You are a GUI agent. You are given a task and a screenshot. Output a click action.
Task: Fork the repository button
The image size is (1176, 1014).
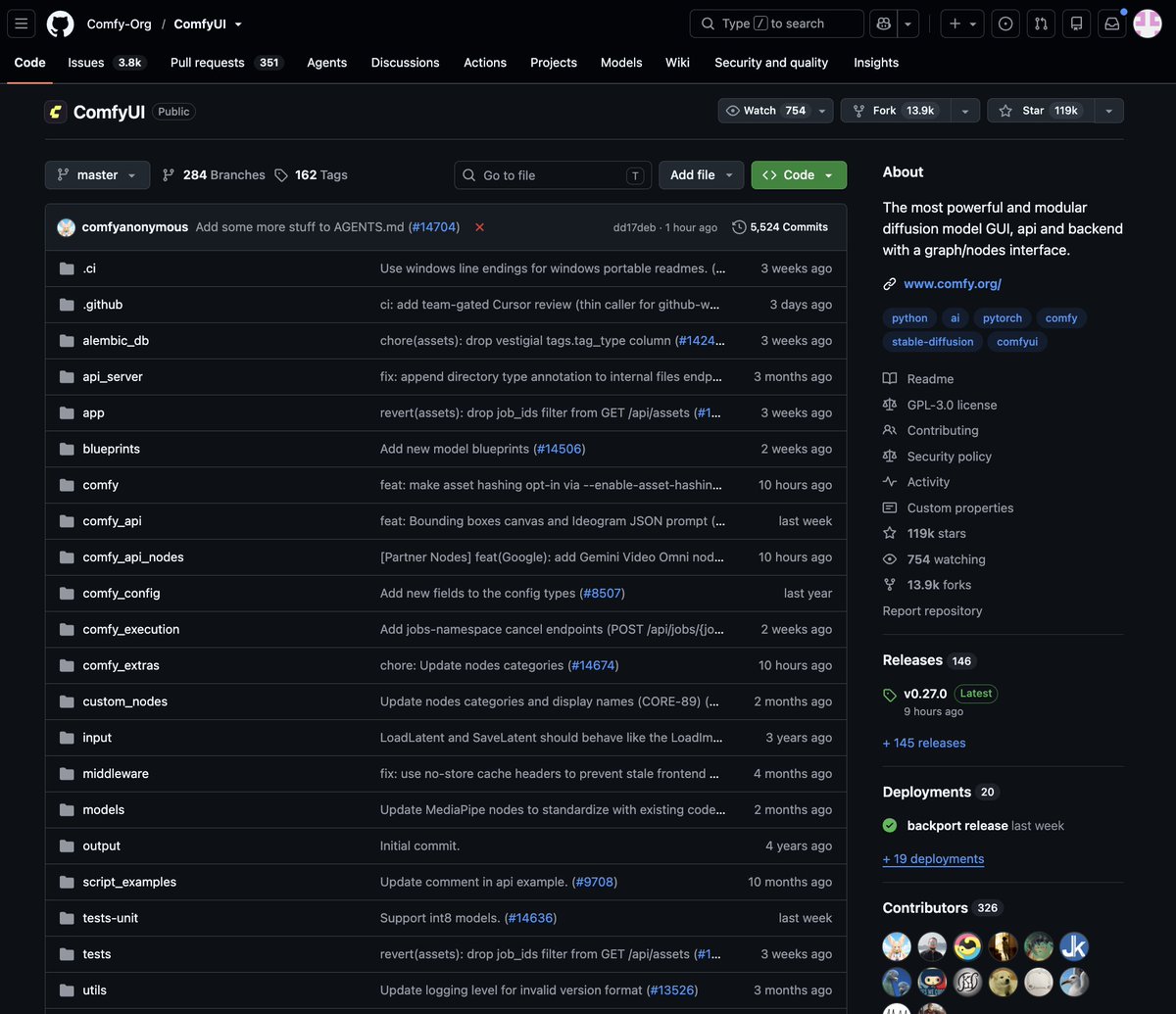pos(895,111)
